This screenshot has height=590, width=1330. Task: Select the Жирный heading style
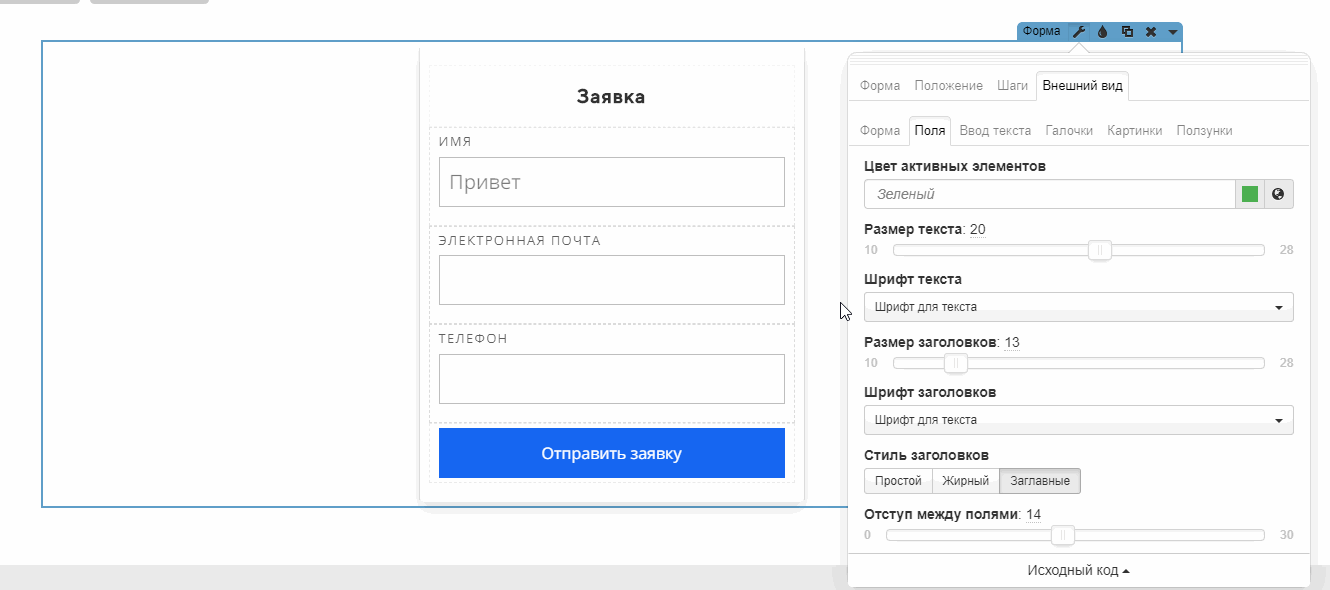coord(965,481)
